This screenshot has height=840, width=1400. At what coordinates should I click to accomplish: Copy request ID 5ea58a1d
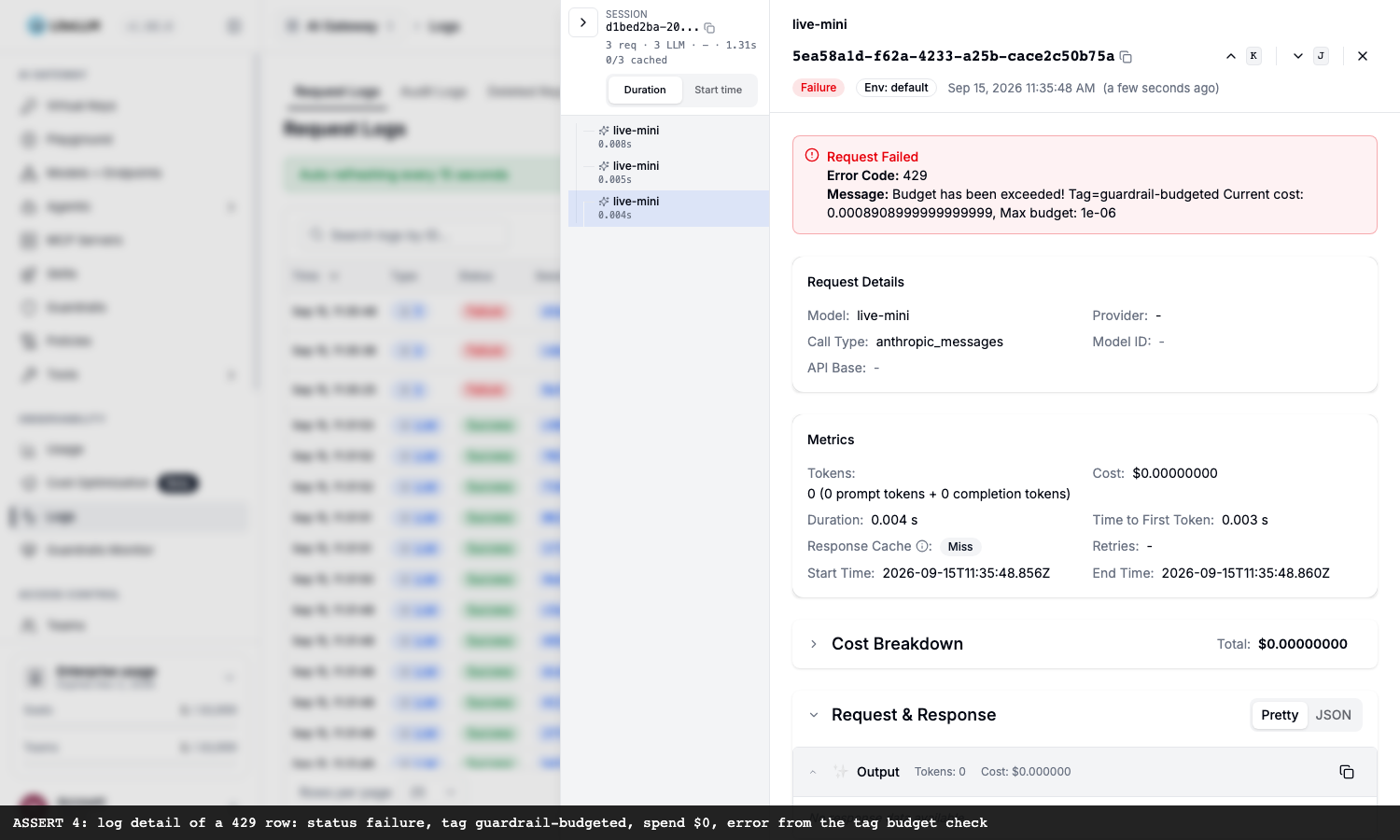tap(1126, 57)
